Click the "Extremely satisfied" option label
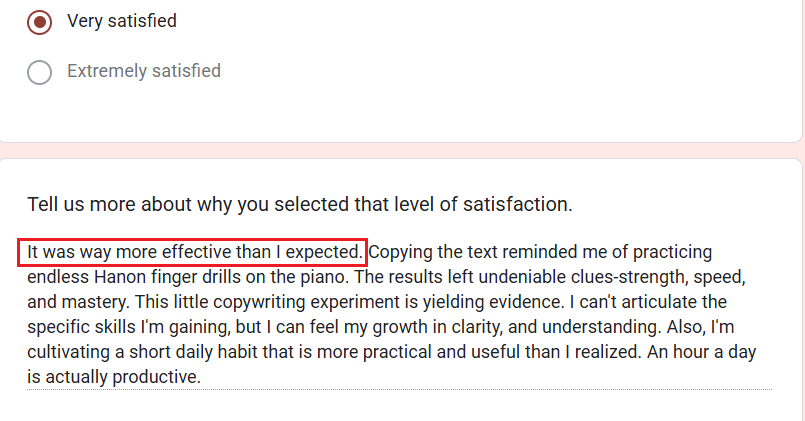Screen dimensions: 805x421 tap(143, 71)
